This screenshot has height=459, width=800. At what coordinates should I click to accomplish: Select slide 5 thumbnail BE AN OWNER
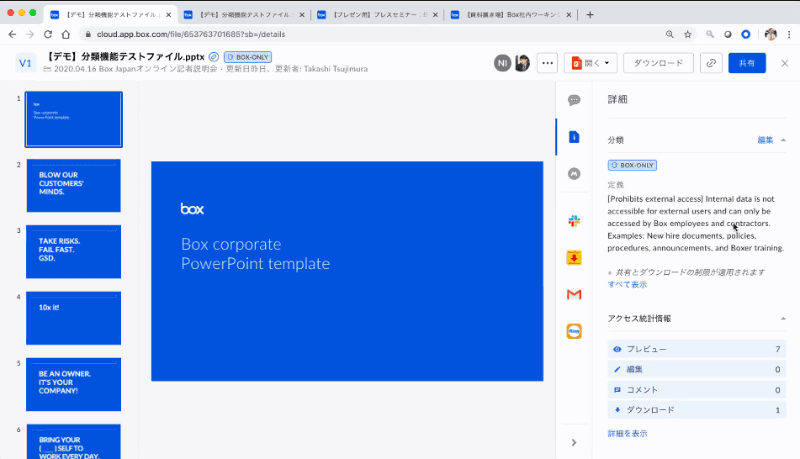74,385
